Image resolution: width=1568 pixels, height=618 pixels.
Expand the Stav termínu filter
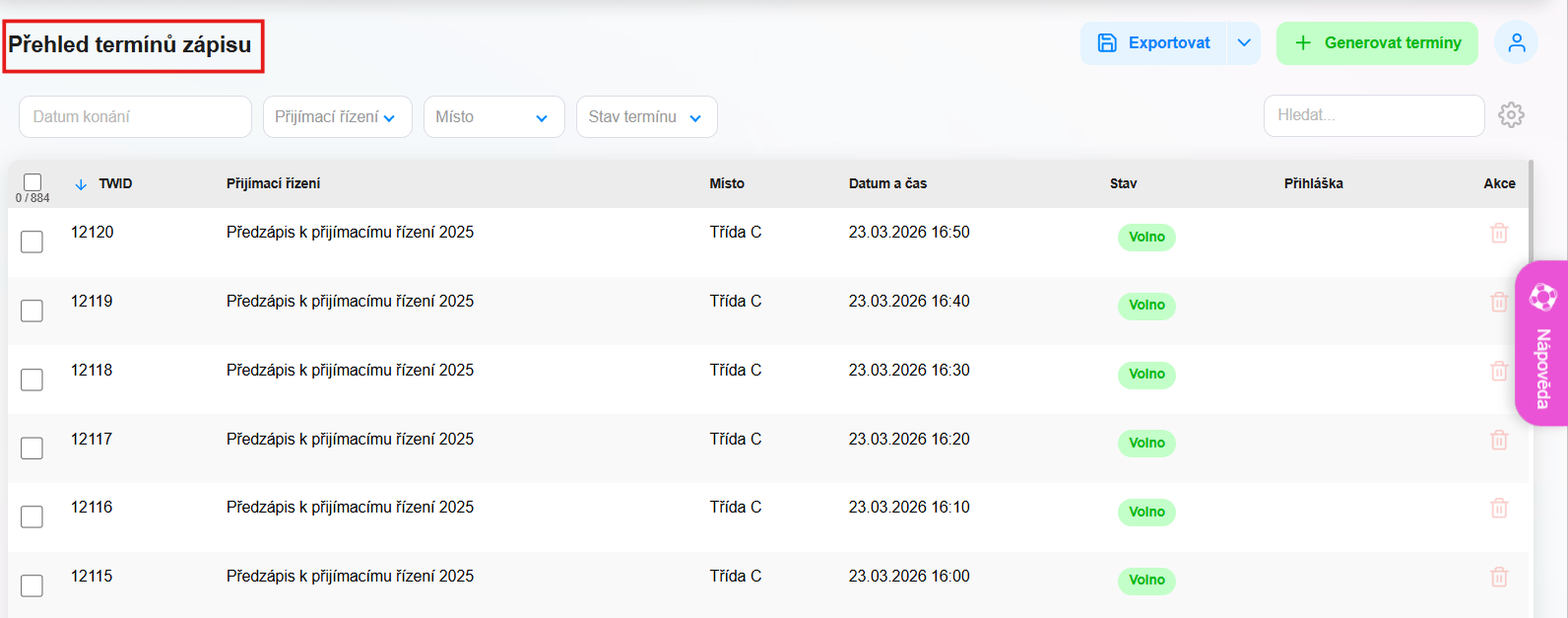click(x=646, y=117)
